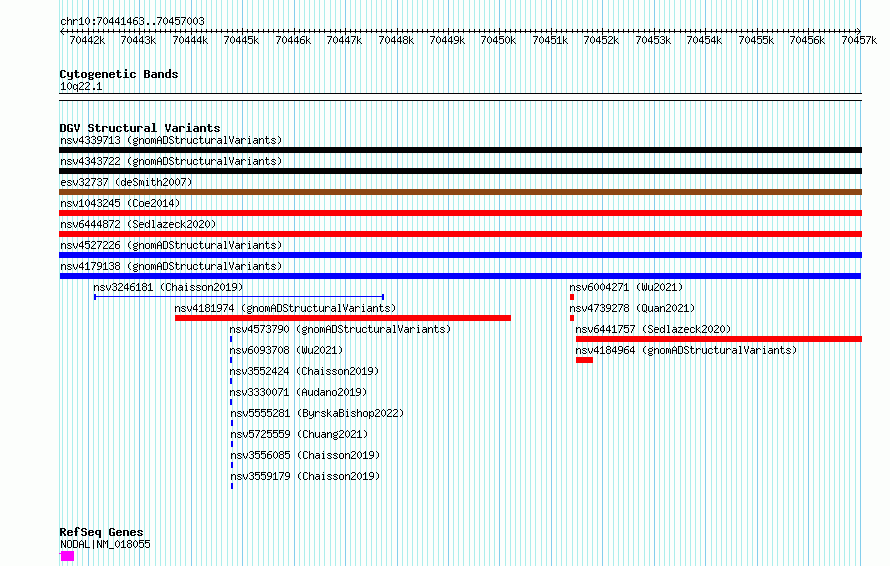Click the nsv4527226 gnomADStructuralVariants label
The image size is (890, 566).
click(171, 245)
